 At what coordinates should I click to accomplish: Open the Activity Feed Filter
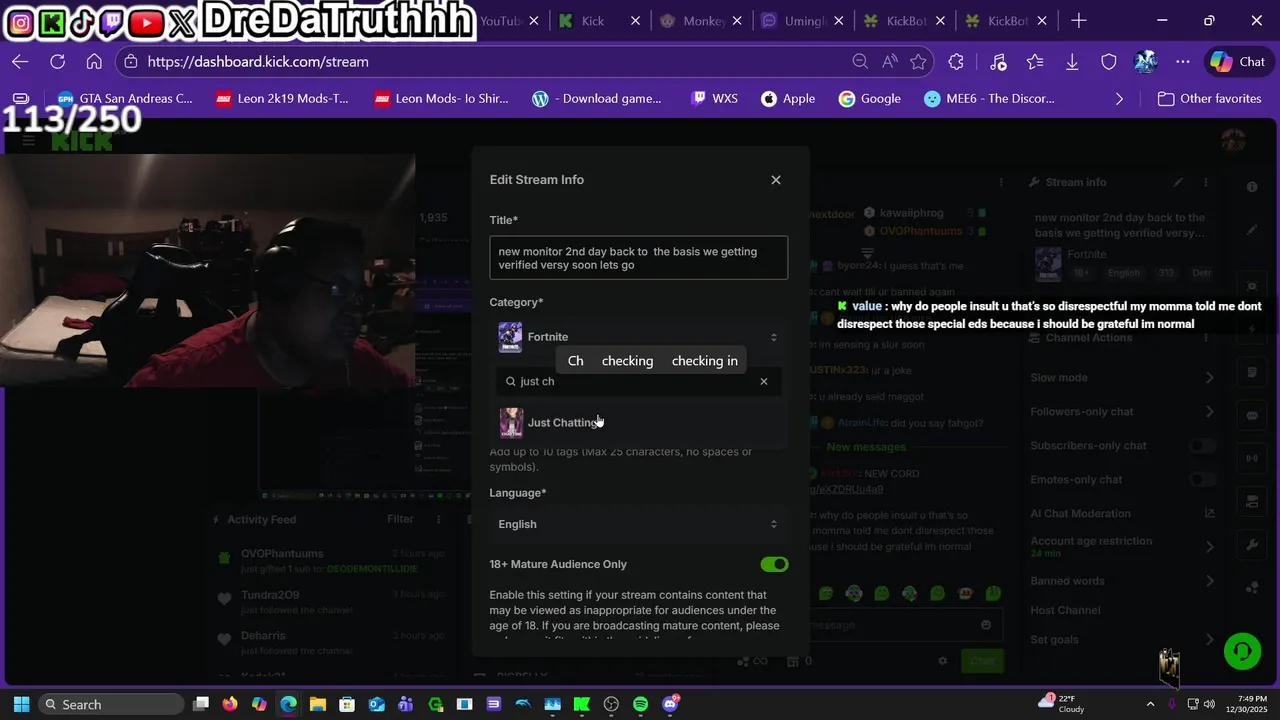pyautogui.click(x=400, y=519)
